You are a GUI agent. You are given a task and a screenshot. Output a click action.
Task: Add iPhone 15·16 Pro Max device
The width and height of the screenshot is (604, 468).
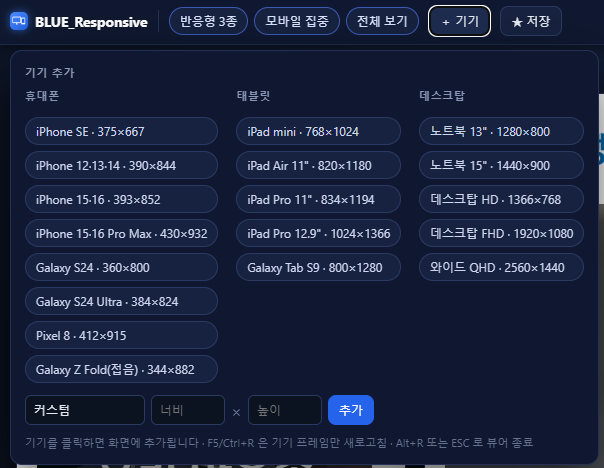pyautogui.click(x=121, y=233)
